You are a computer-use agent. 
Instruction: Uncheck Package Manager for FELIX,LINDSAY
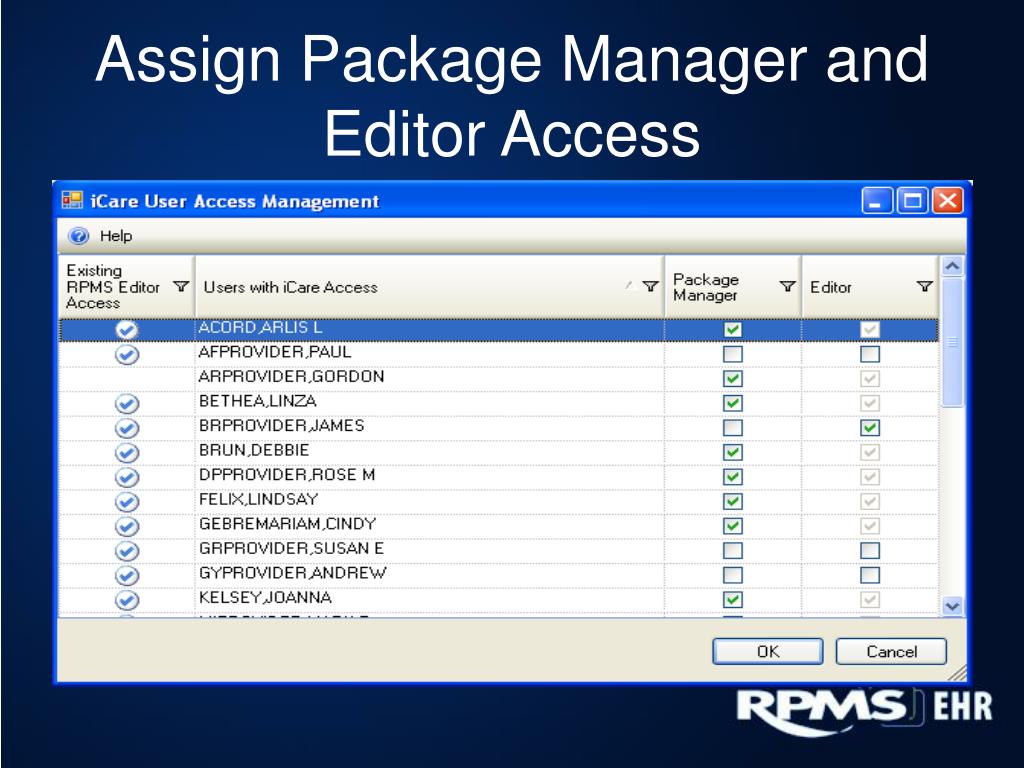733,502
